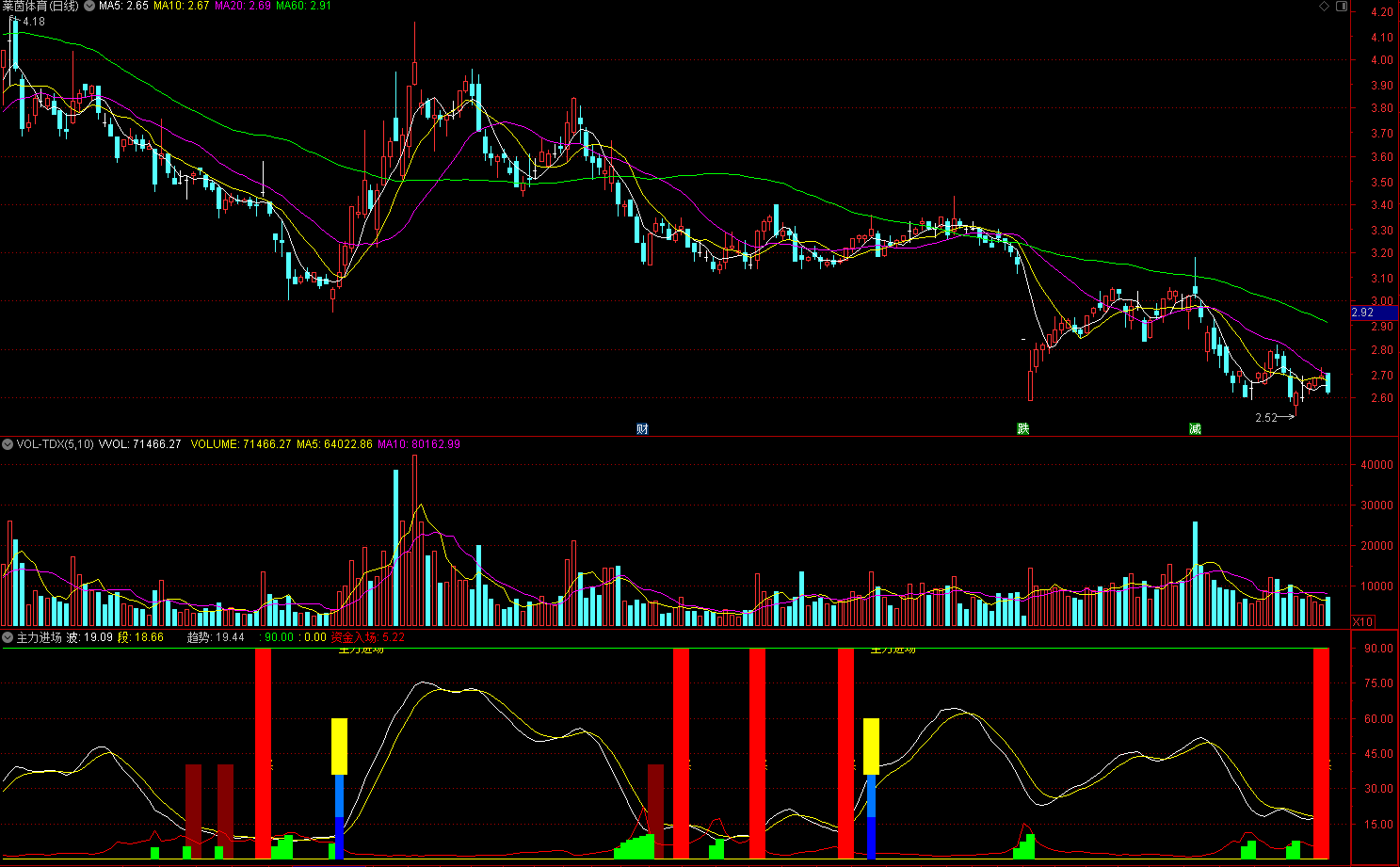Open the 主力进场 indicator dropdown arrow

pos(8,637)
